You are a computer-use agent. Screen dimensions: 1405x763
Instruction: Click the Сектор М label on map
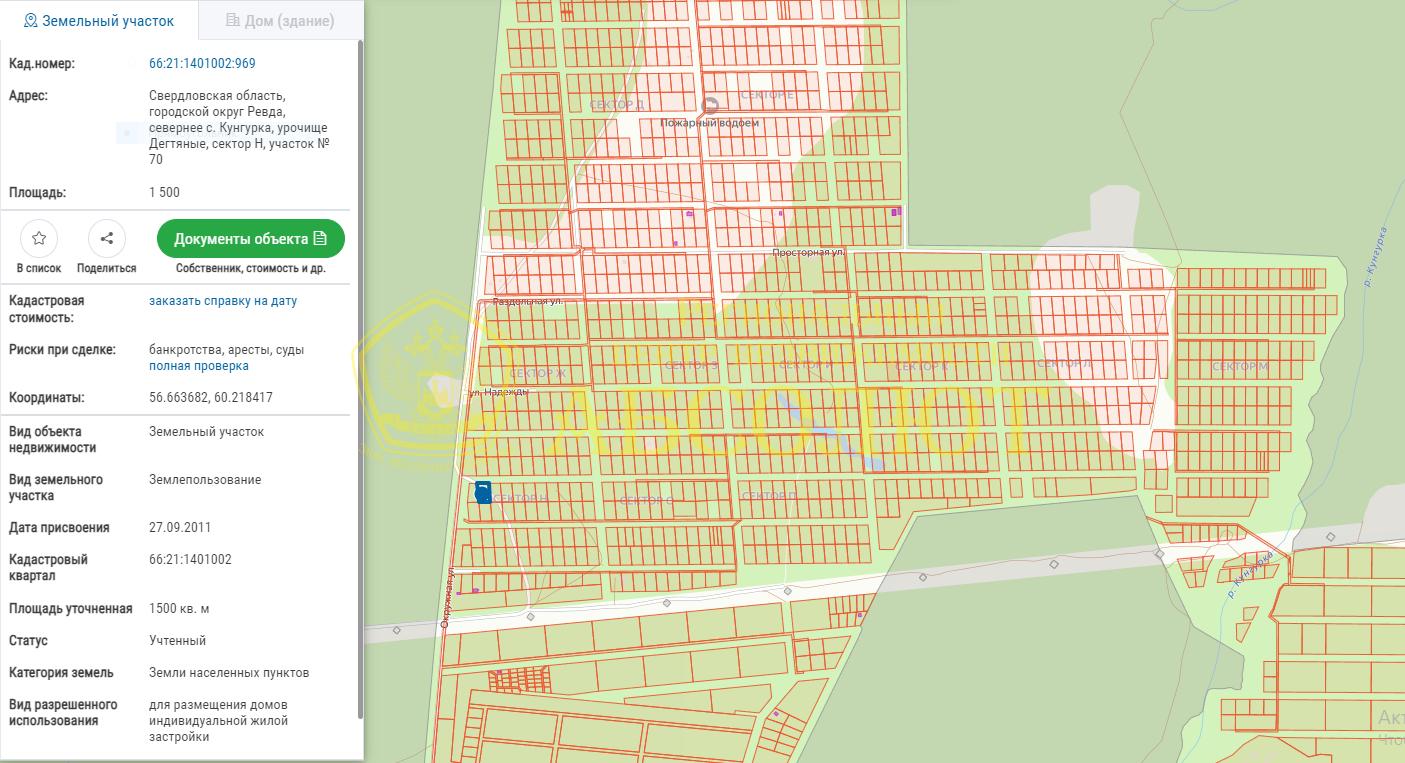coord(1240,367)
